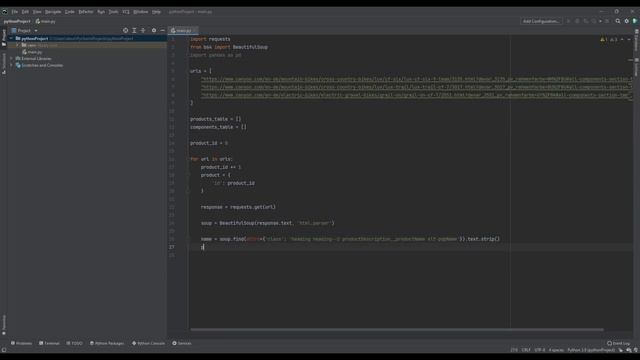Click the Run play icon in toolbar
This screenshot has width=640, height=360.
tap(569, 21)
